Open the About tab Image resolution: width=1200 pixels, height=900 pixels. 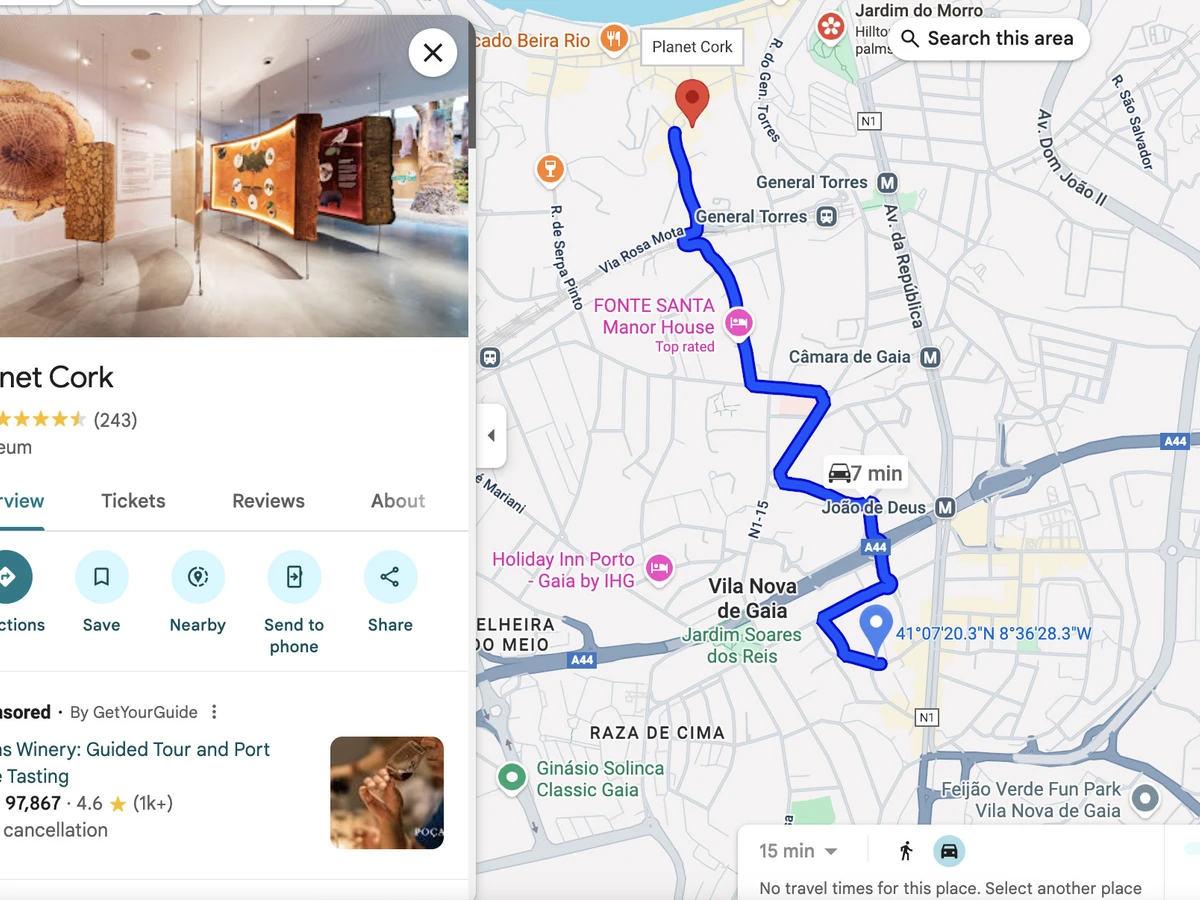pos(398,501)
